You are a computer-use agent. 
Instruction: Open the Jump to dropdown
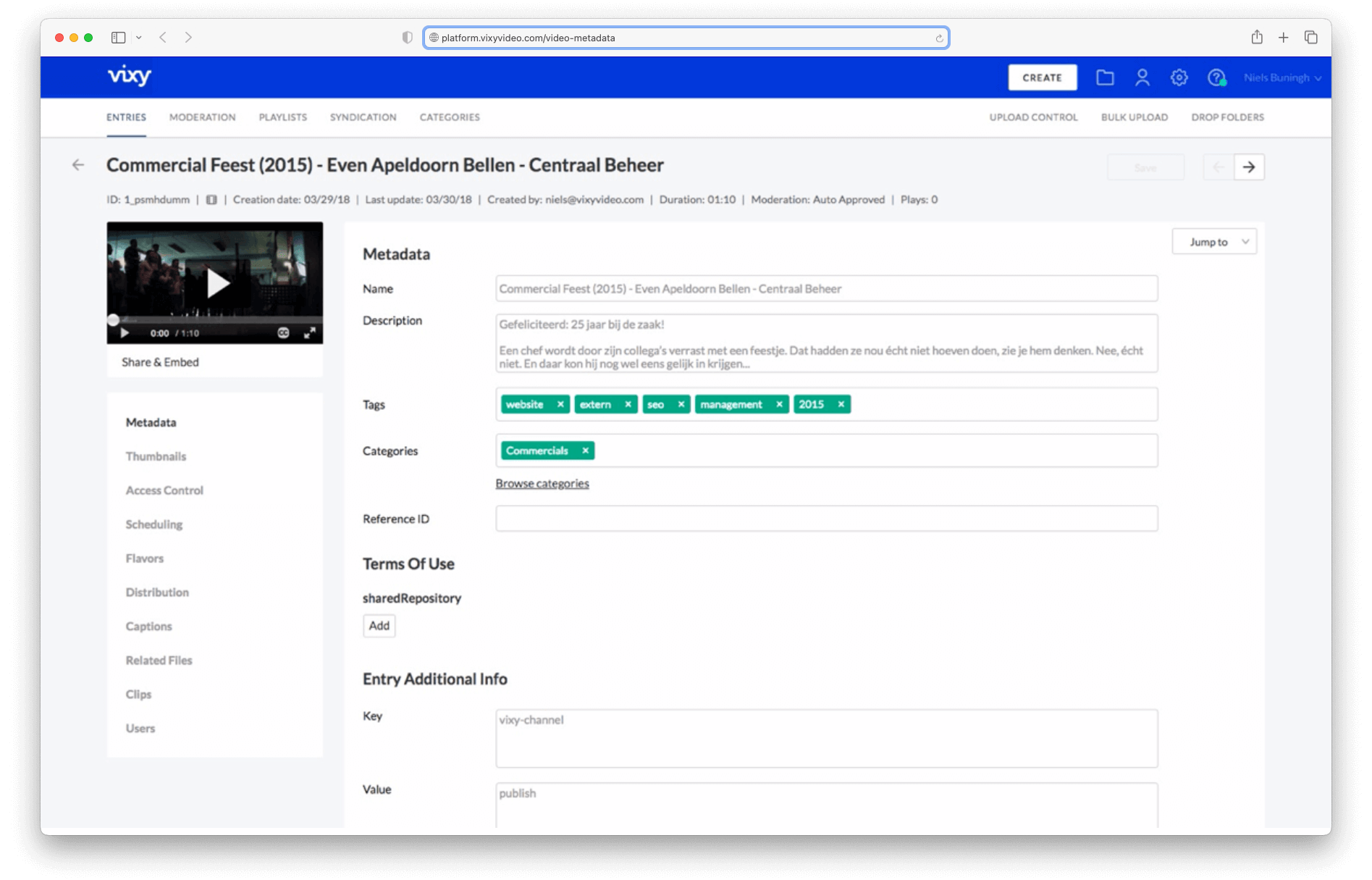pos(1214,242)
